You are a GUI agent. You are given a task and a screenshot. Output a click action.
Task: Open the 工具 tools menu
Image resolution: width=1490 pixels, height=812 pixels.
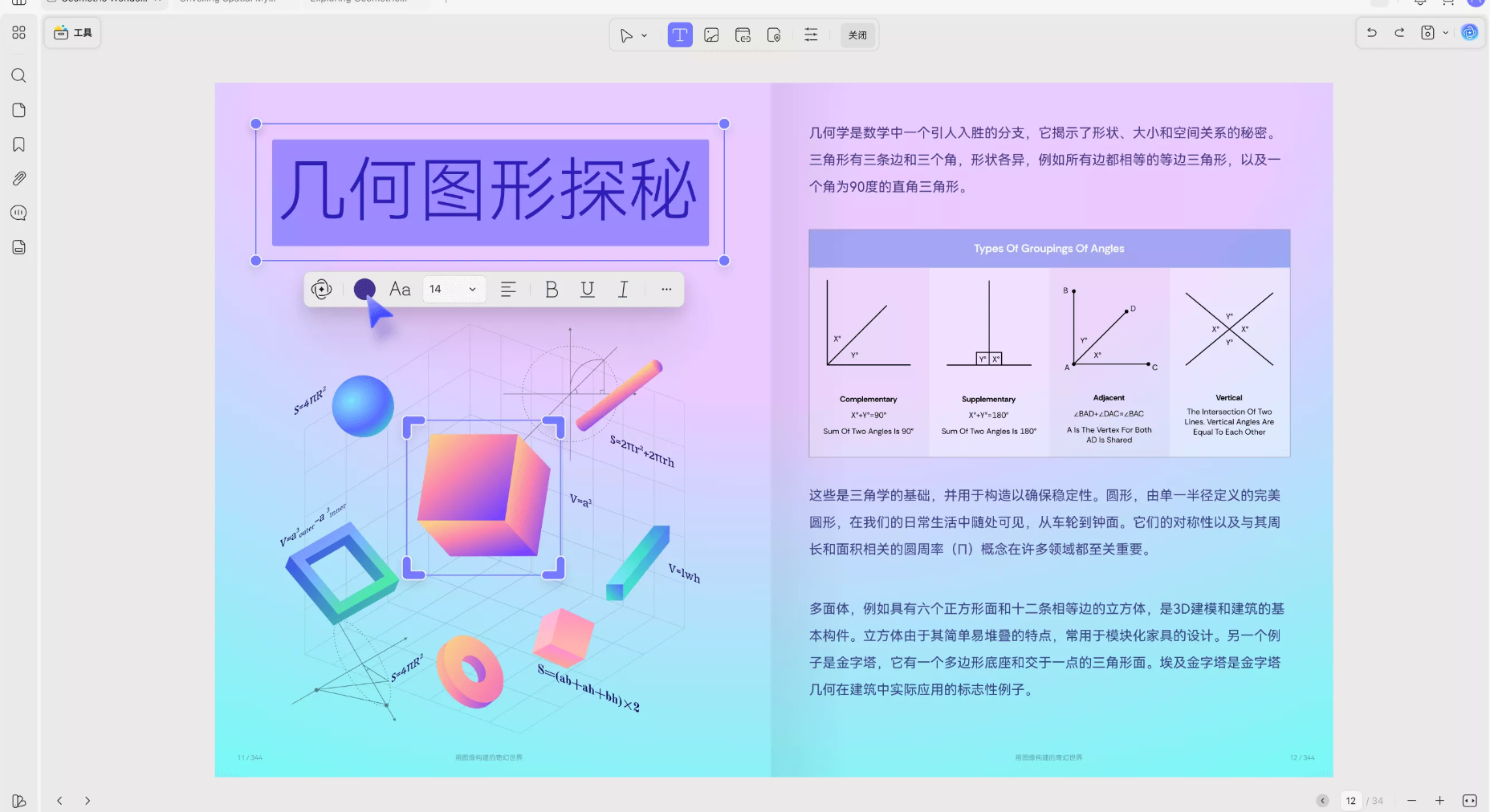pos(73,33)
